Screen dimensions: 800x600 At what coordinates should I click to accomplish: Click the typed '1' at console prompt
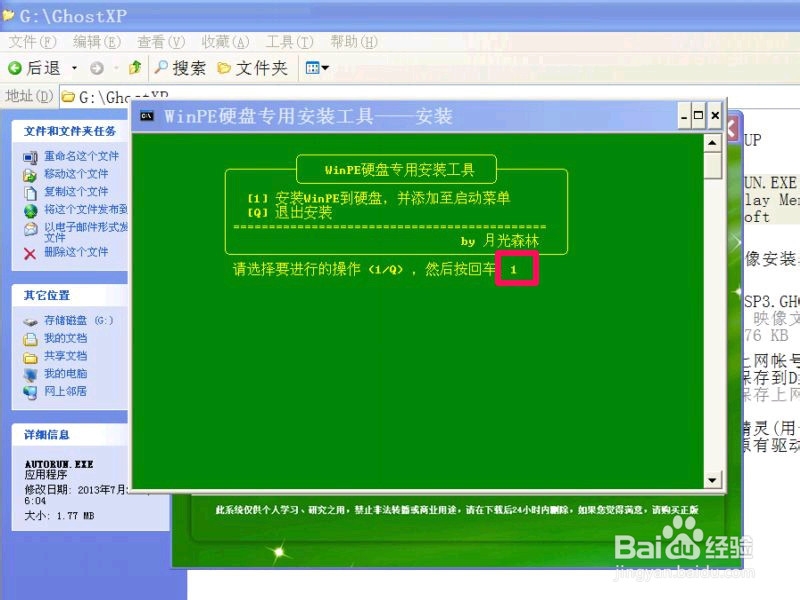pyautogui.click(x=513, y=269)
